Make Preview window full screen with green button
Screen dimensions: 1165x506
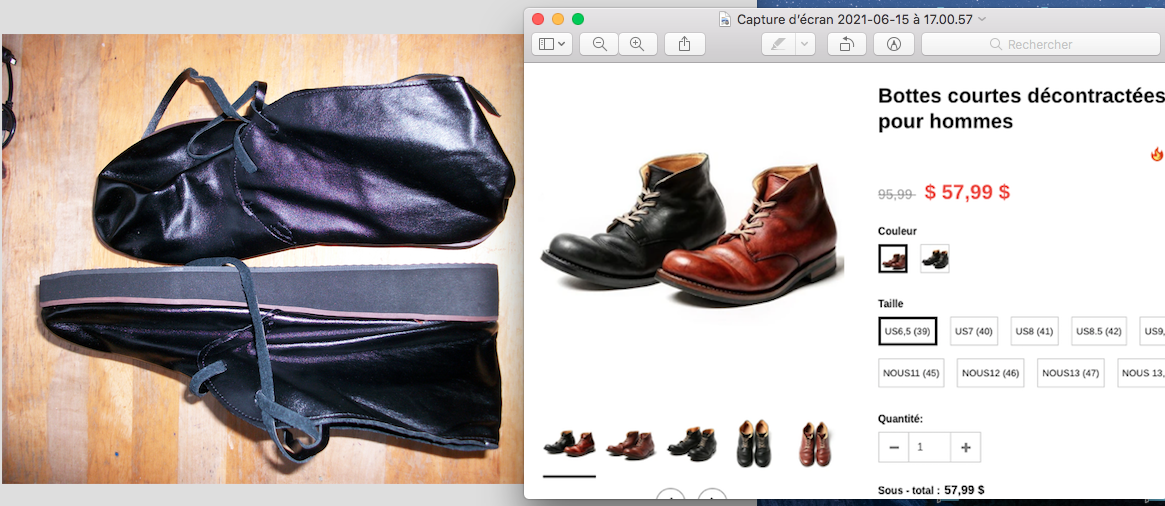tap(578, 19)
